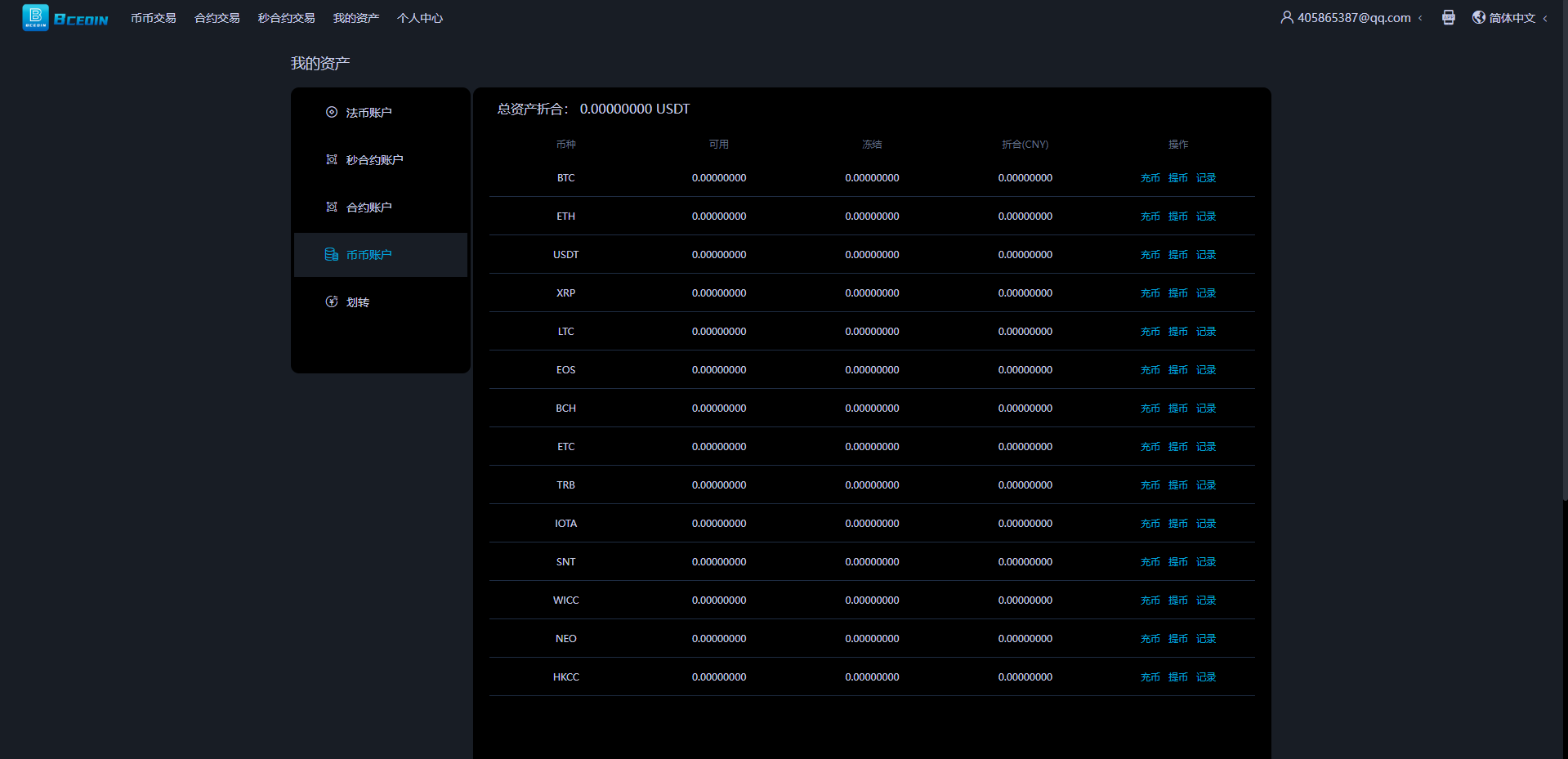Switch to 合约账户 in the sidebar
Image resolution: width=1568 pixels, height=759 pixels.
pos(369,208)
